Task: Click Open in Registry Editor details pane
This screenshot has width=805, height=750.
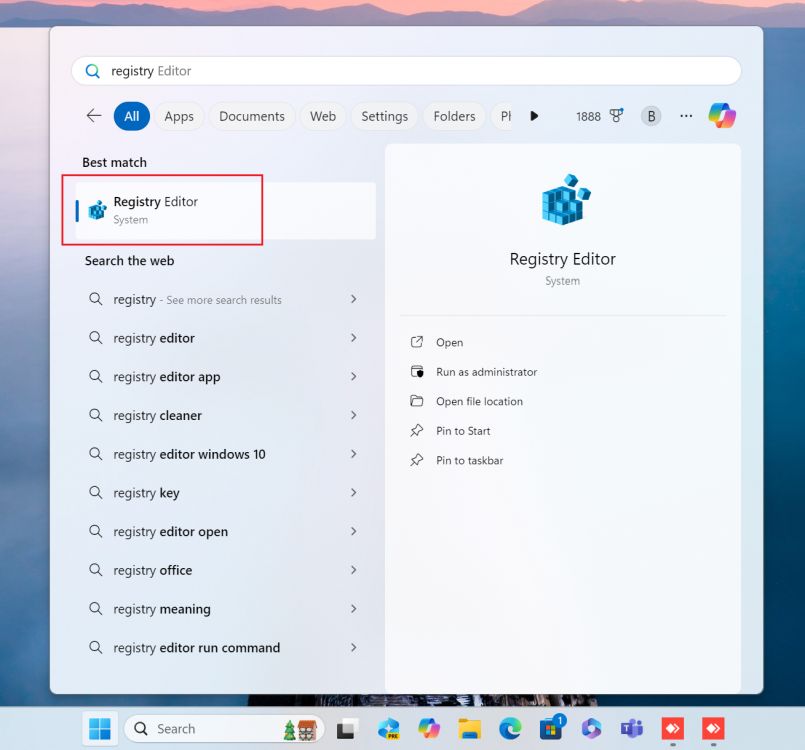Action: (x=449, y=342)
